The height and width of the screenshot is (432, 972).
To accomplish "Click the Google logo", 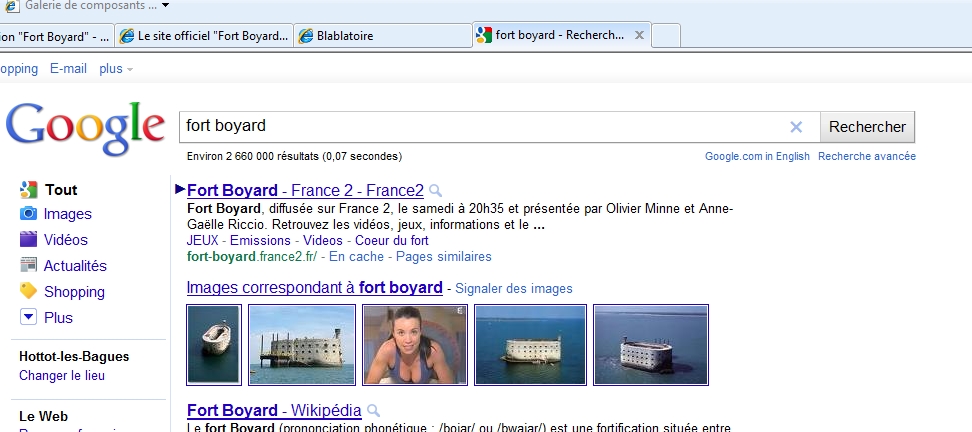I will 86,129.
